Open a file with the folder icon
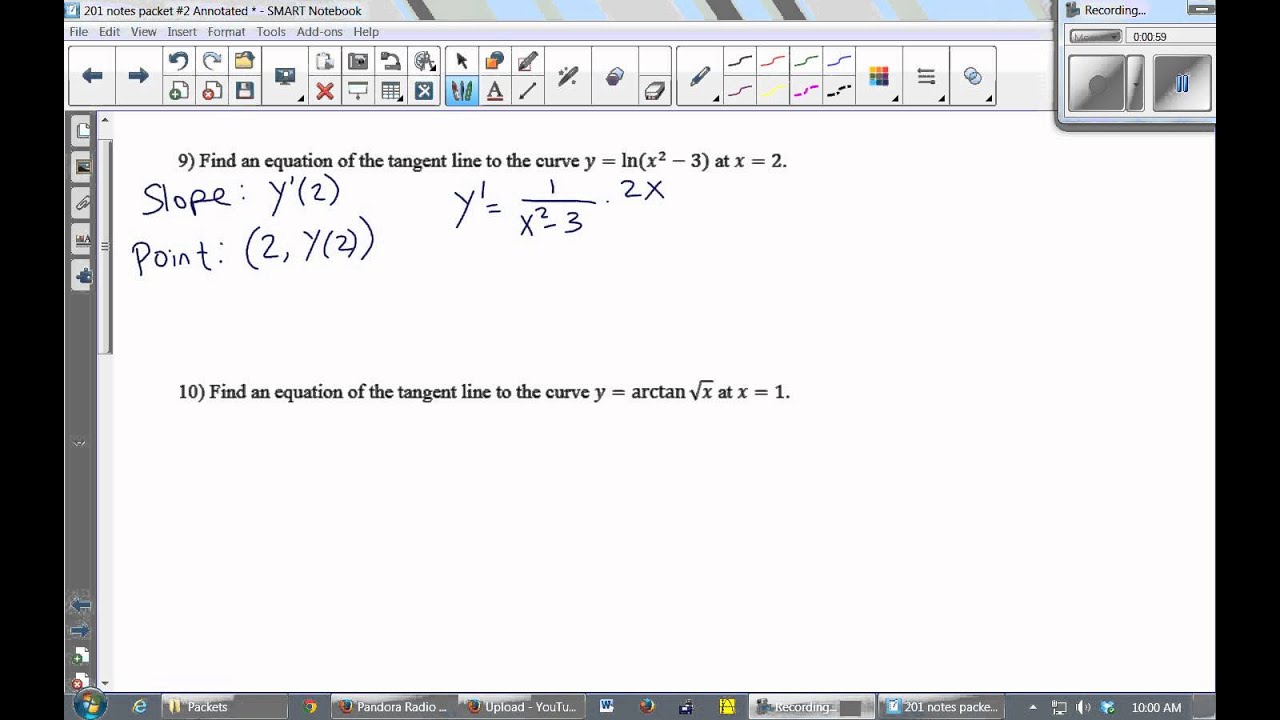 pos(244,61)
